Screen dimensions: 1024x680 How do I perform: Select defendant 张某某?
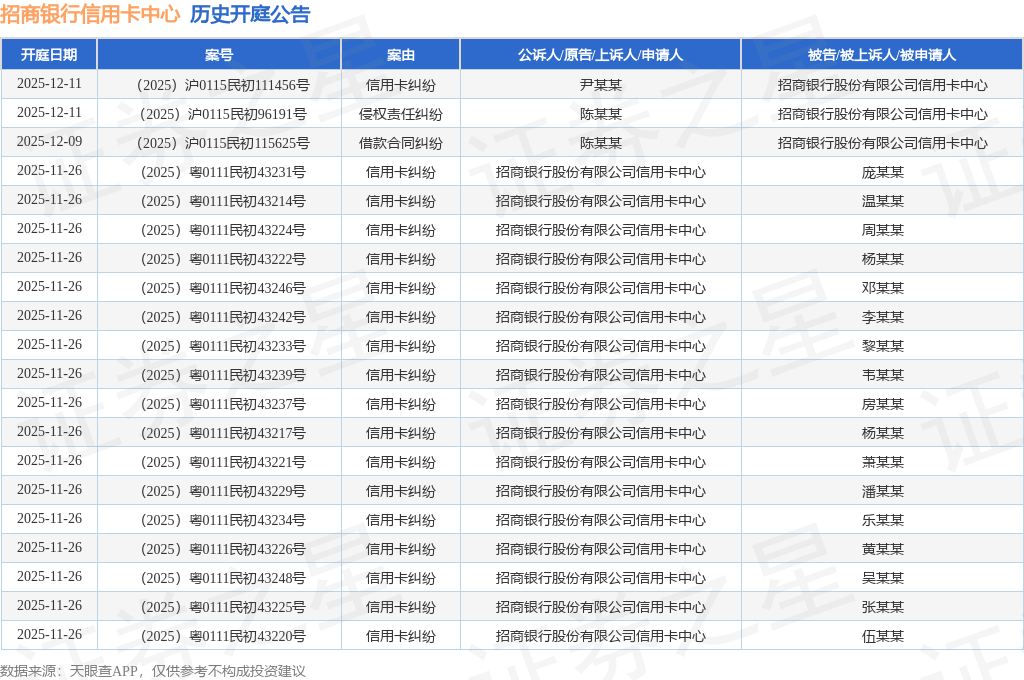(x=882, y=607)
